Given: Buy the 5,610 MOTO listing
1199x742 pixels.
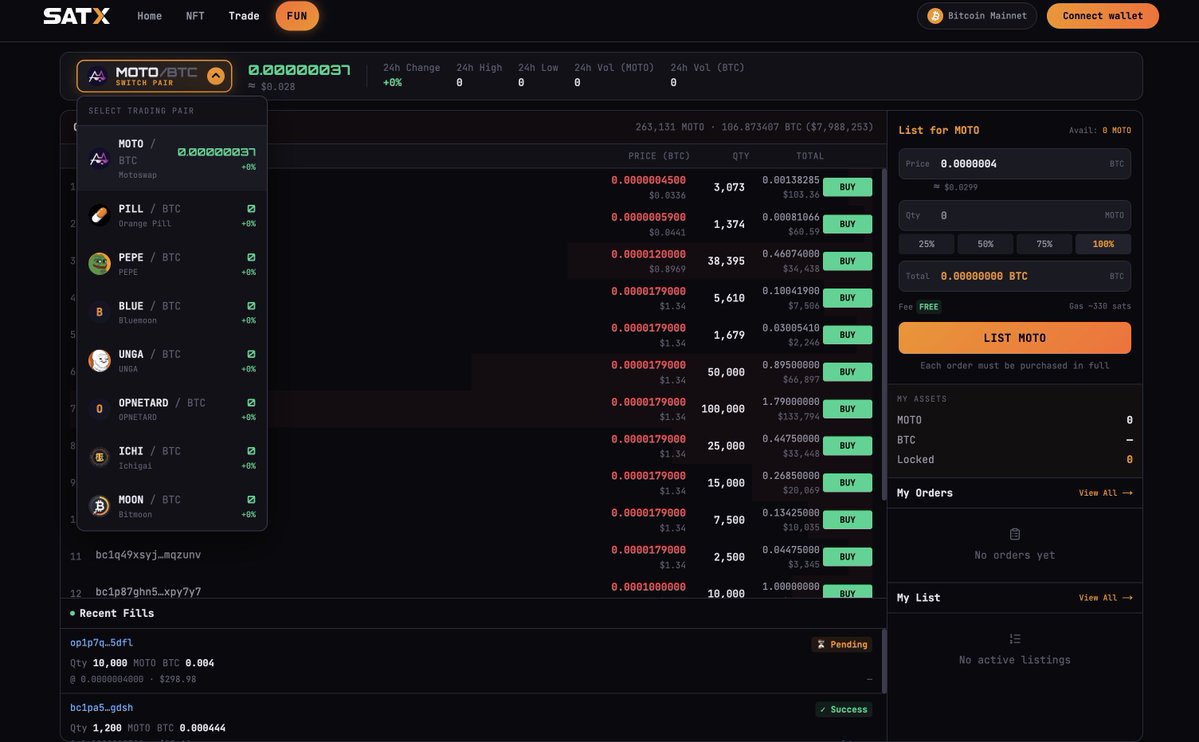Looking at the screenshot, I should (847, 298).
